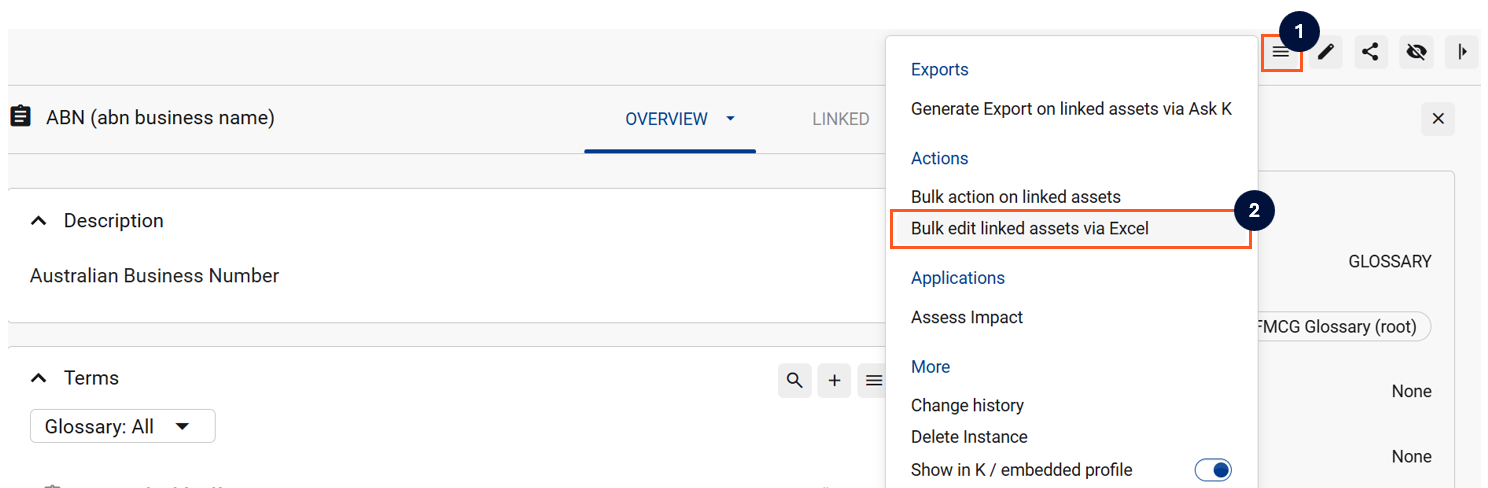This screenshot has height=488, width=1488.
Task: Click the clipboard icon beside ABN title
Action: pyautogui.click(x=20, y=117)
